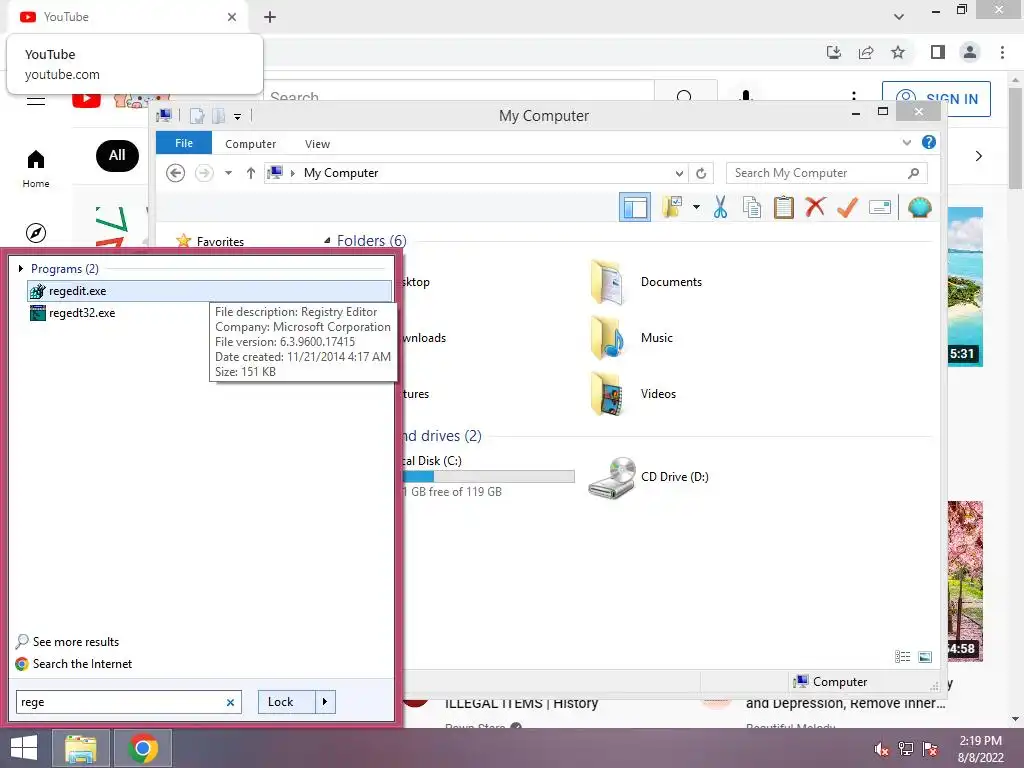Open the dropdown beside the folder options icon
The width and height of the screenshot is (1024, 768).
pyautogui.click(x=696, y=208)
